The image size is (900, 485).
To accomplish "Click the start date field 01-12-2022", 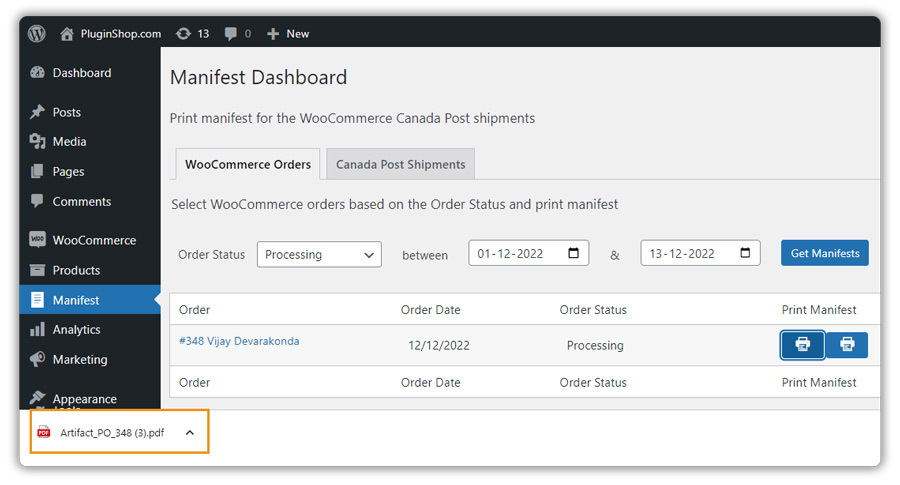I will (529, 253).
